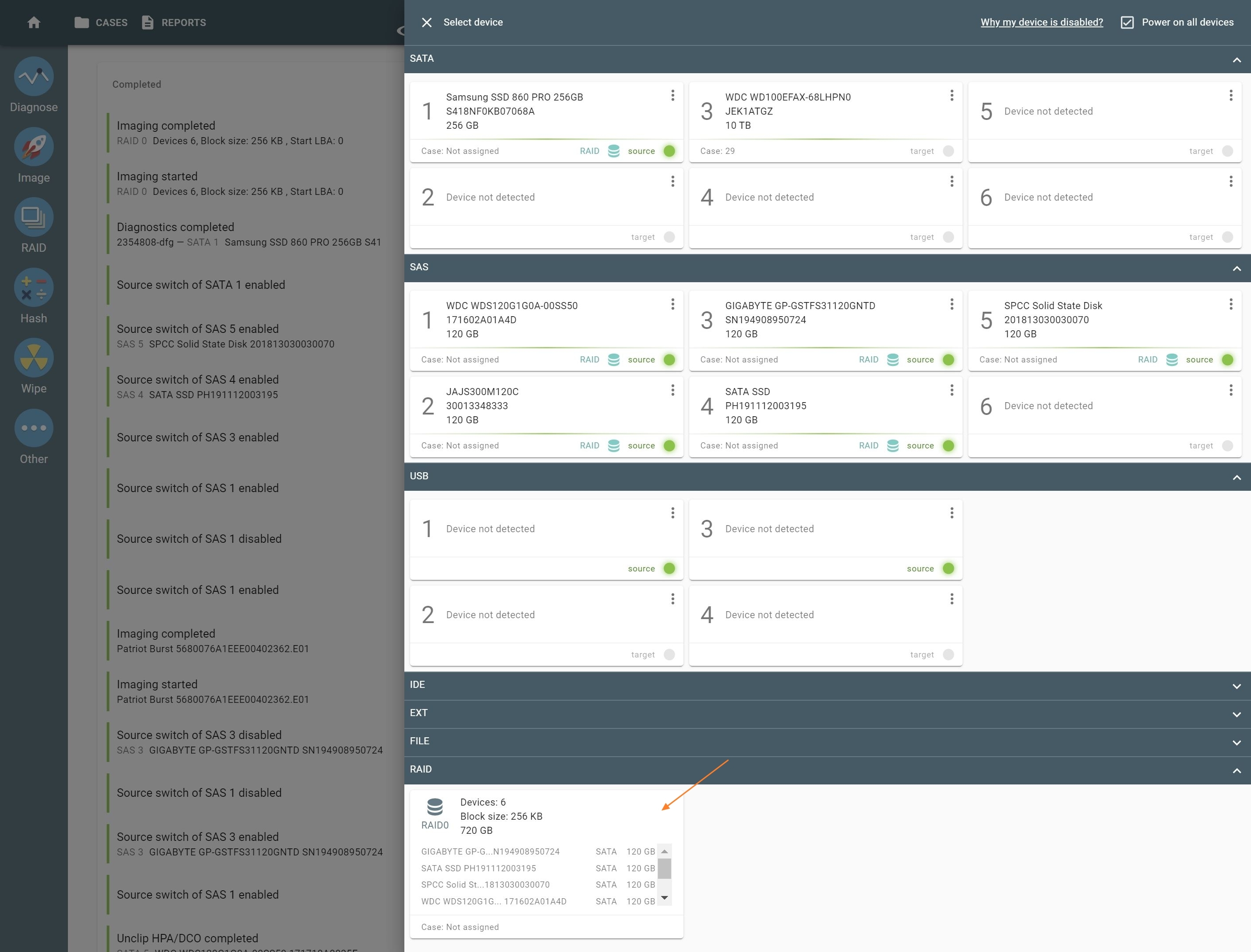The height and width of the screenshot is (952, 1251).
Task: Toggle target switch of SATA 3
Action: click(949, 151)
